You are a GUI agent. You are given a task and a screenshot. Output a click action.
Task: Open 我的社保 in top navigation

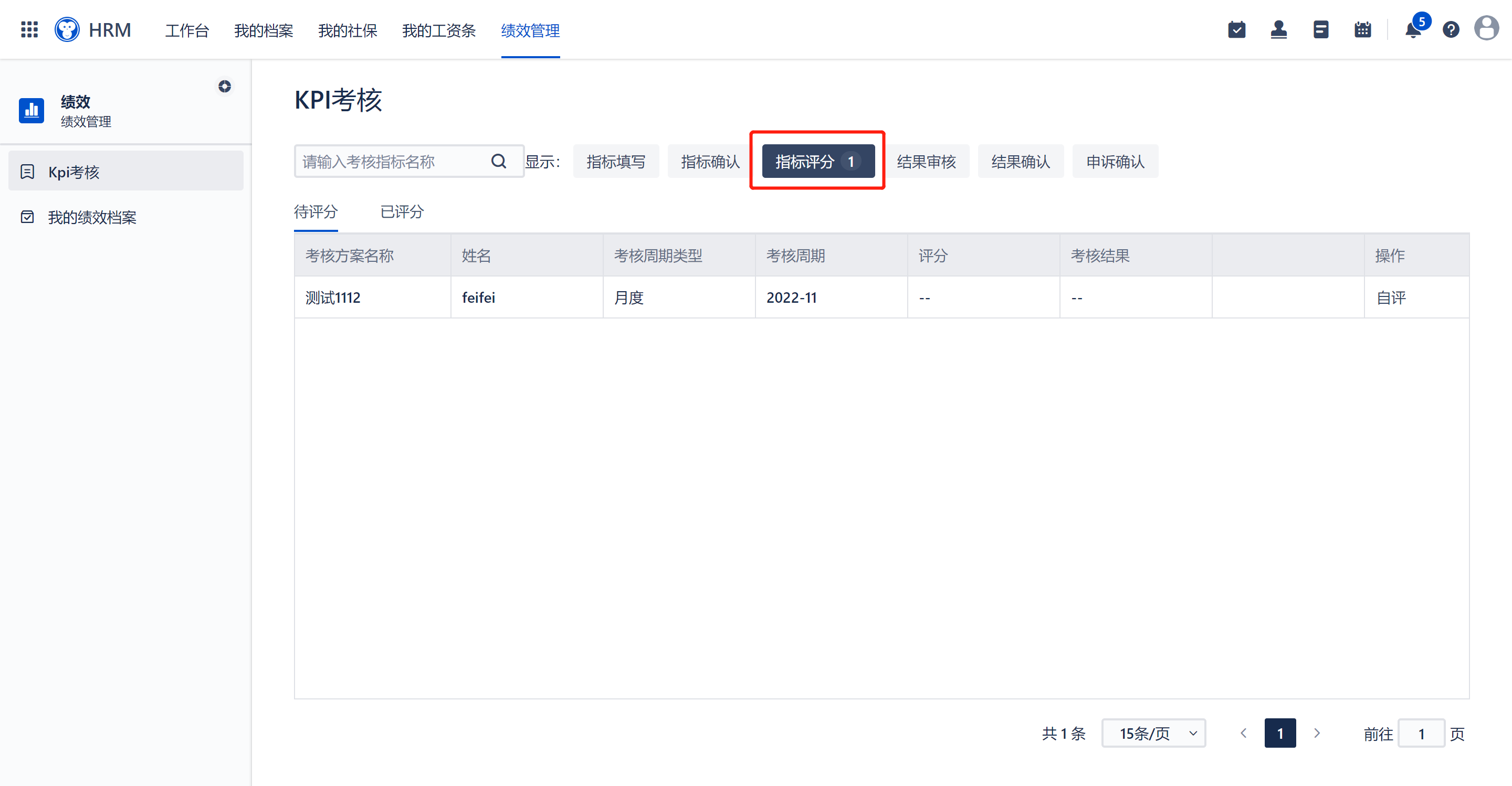pos(348,30)
